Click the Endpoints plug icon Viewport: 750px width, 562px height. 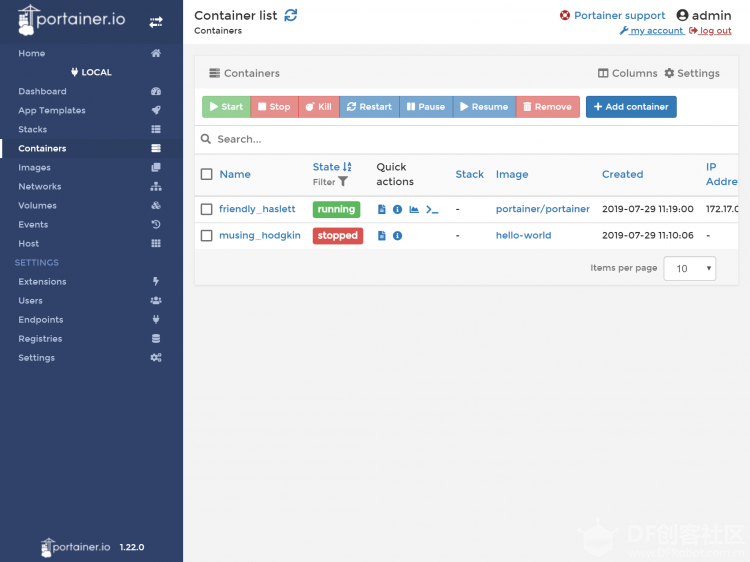(156, 320)
